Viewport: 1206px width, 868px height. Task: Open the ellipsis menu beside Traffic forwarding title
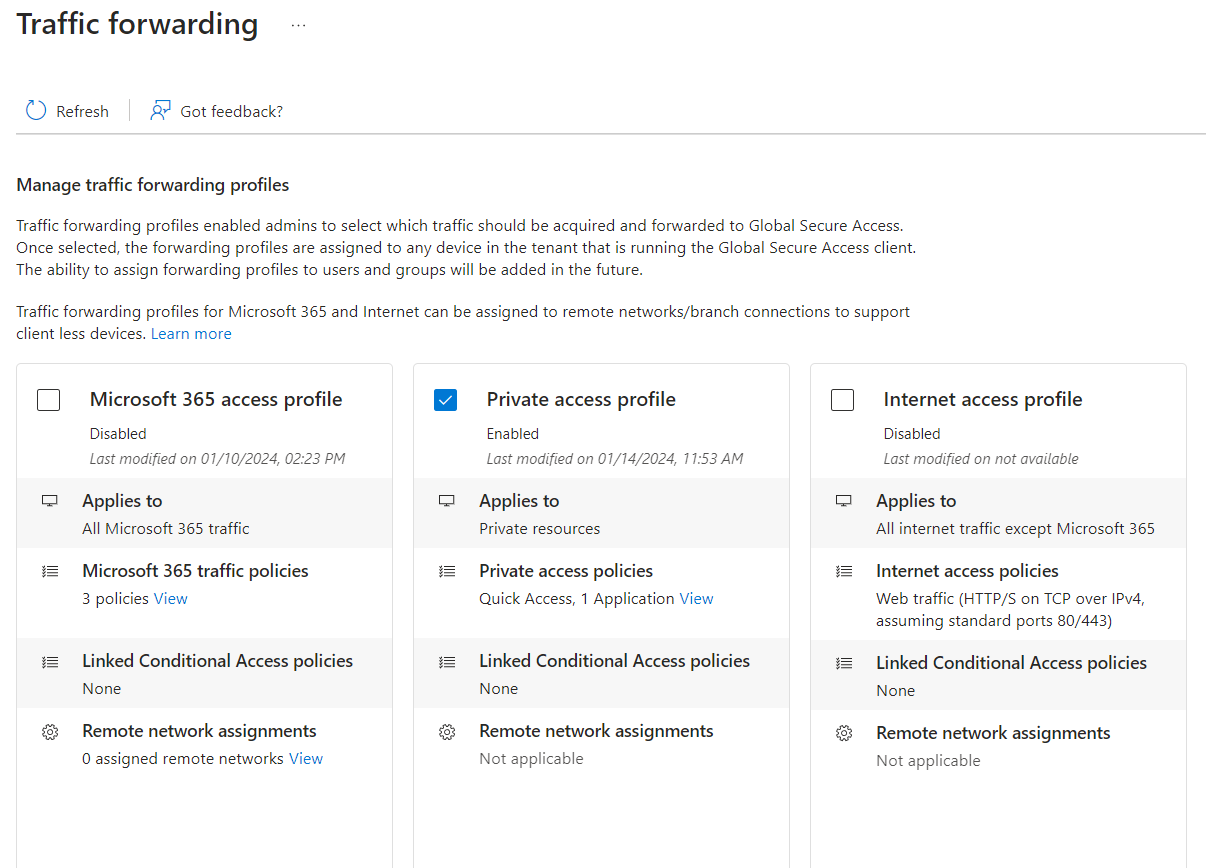(299, 26)
